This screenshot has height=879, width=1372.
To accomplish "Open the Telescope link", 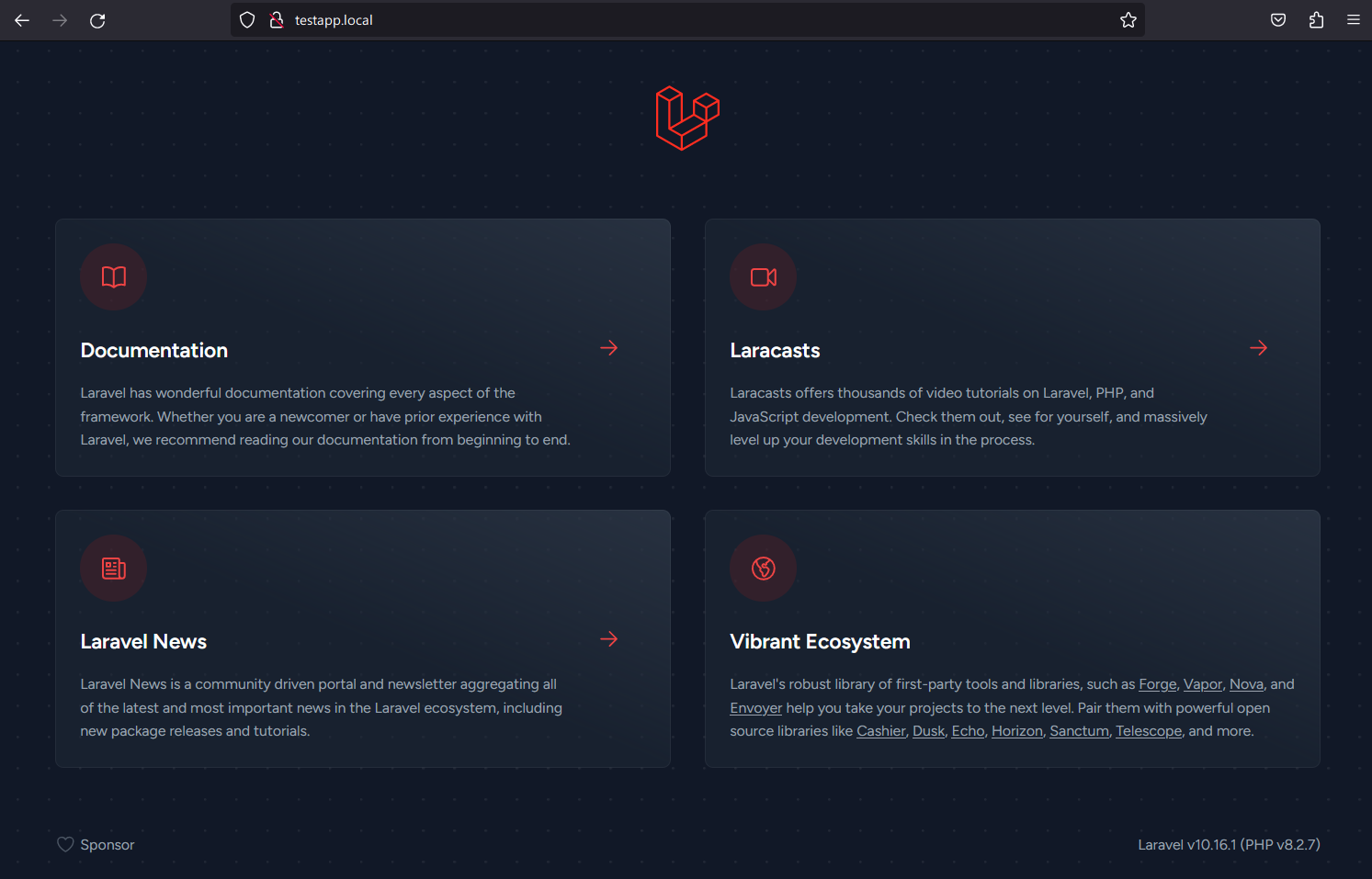I will click(1149, 731).
